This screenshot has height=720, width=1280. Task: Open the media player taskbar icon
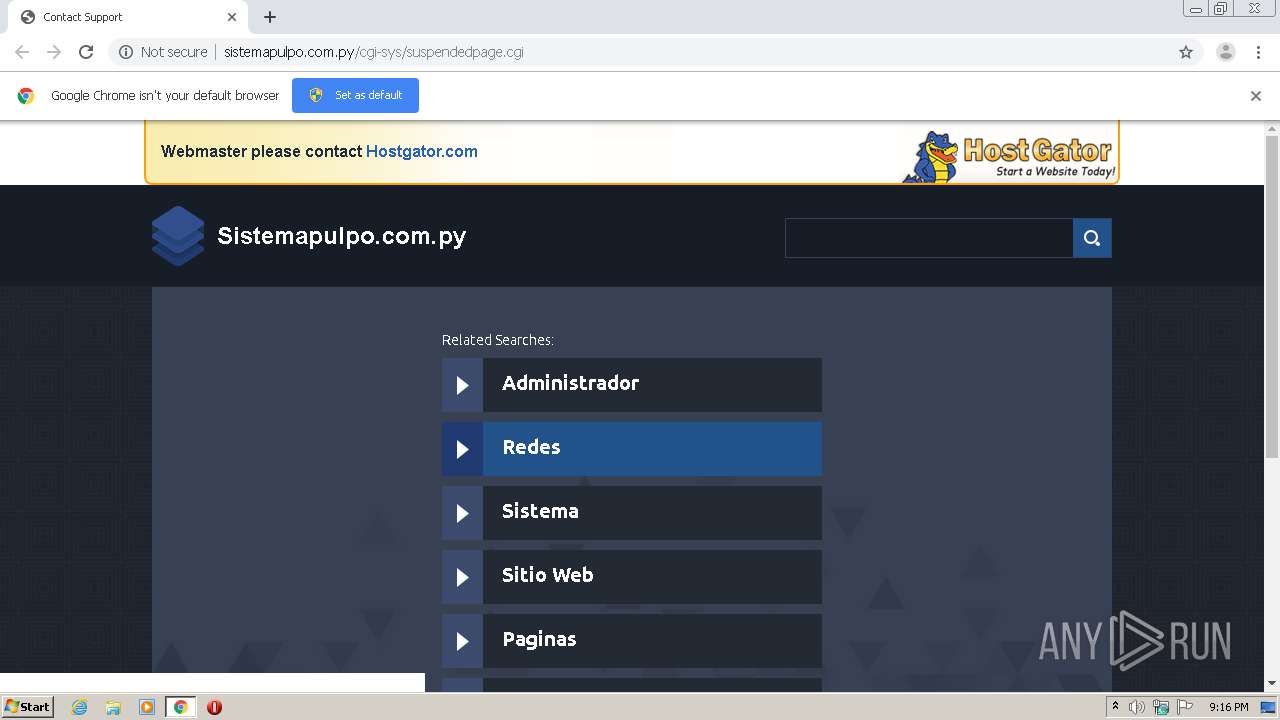click(147, 707)
